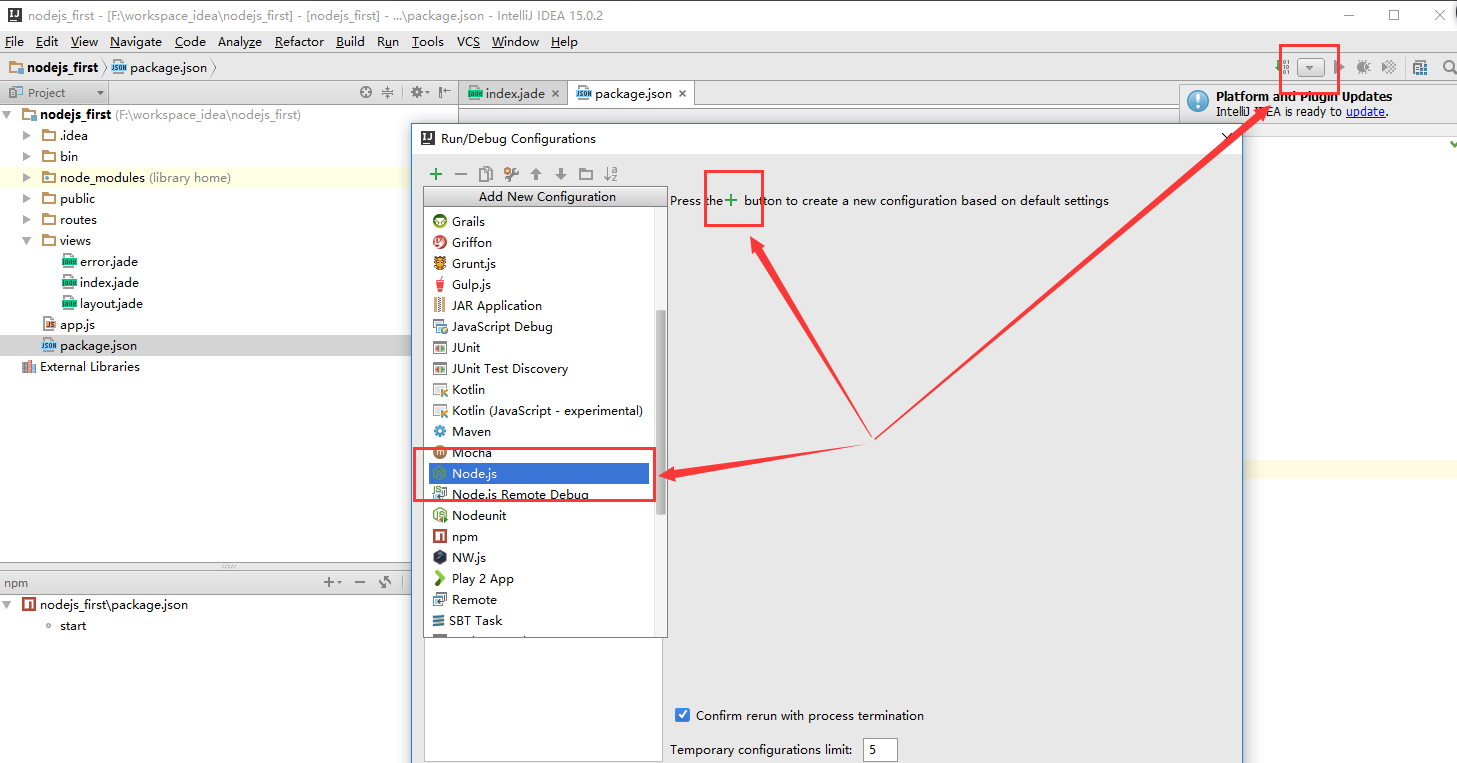Click the npm panel minus icon
This screenshot has height=763, width=1457.
tap(360, 582)
